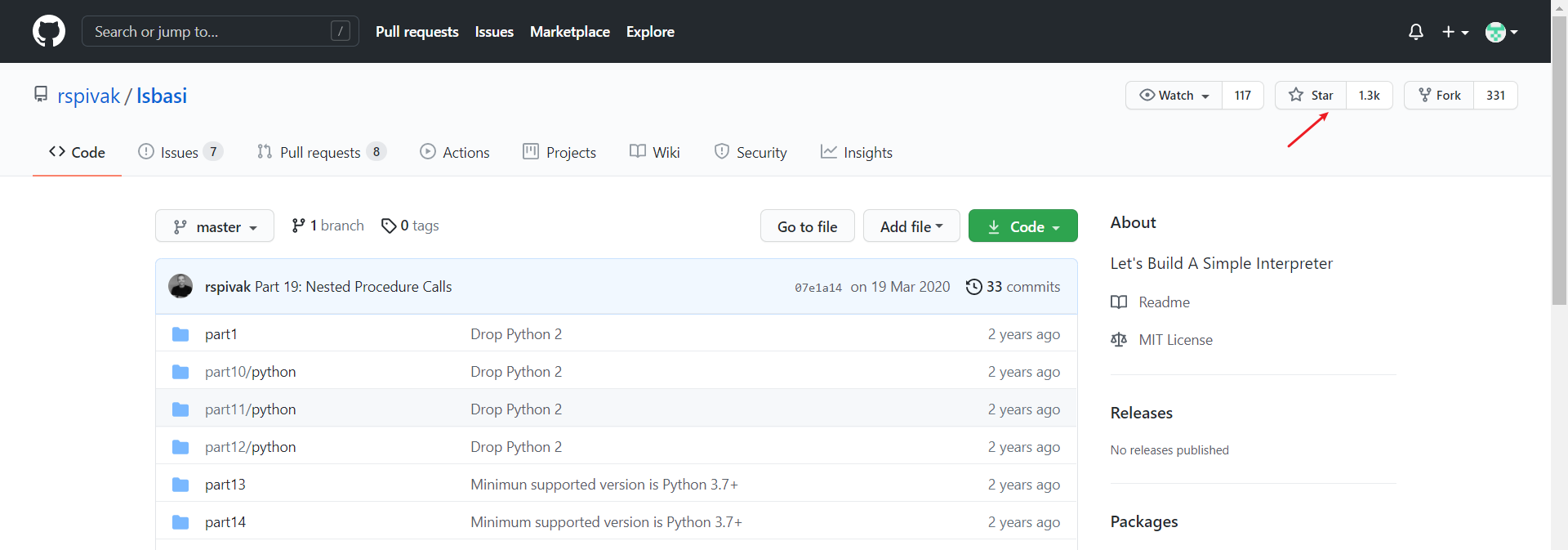Click the 1 branch link

point(328,226)
